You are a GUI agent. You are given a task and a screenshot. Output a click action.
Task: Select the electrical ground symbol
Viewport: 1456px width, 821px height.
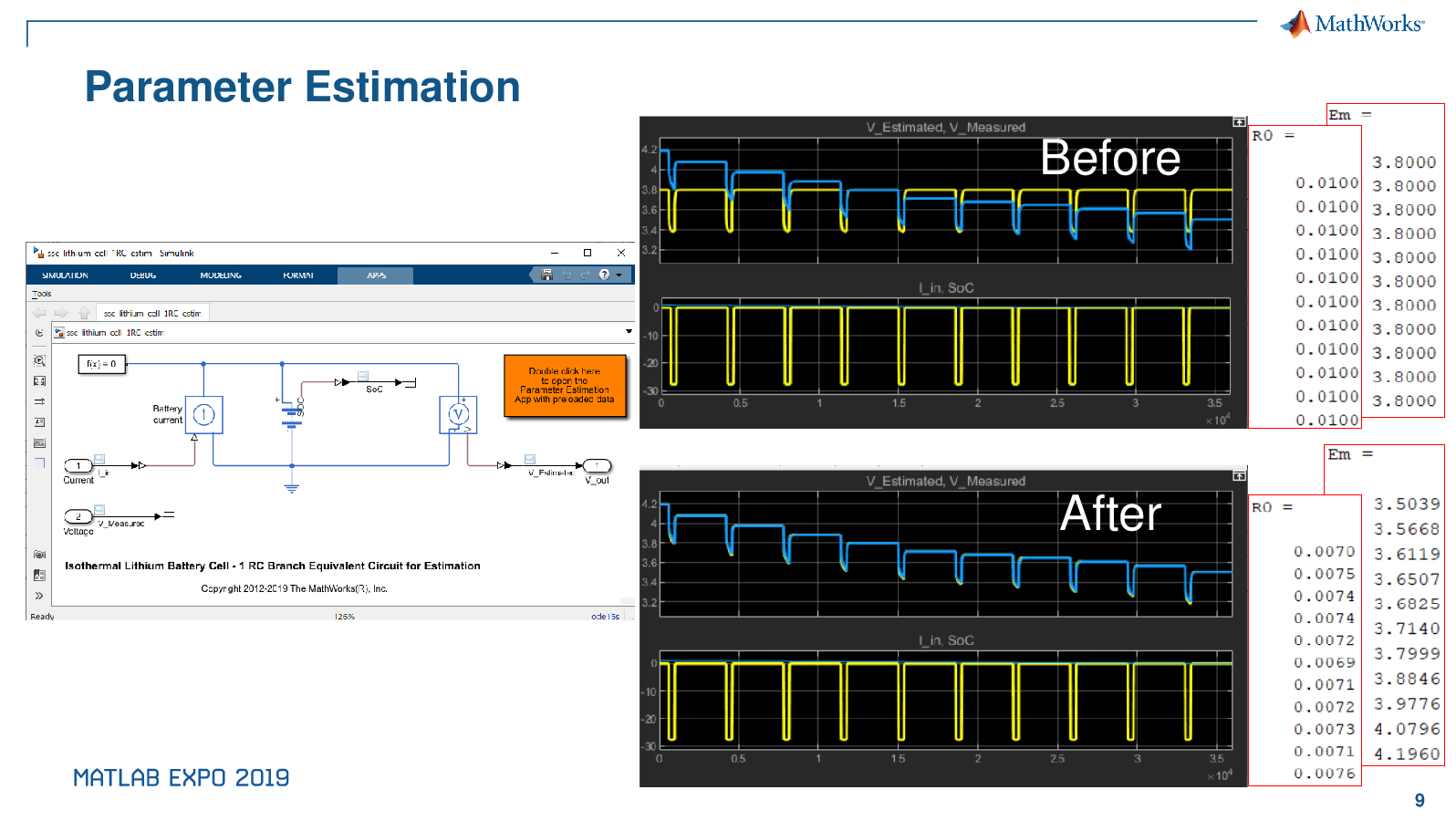tap(292, 488)
